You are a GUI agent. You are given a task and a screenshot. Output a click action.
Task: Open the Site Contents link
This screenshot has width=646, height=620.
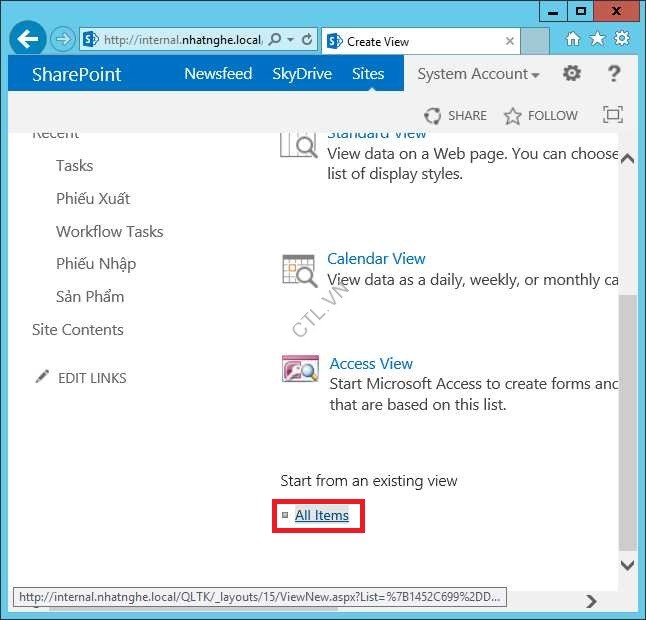[x=78, y=330]
